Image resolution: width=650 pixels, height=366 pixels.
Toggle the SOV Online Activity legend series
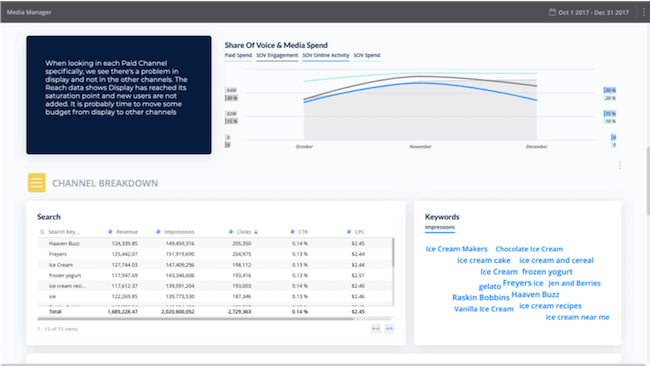(x=326, y=56)
